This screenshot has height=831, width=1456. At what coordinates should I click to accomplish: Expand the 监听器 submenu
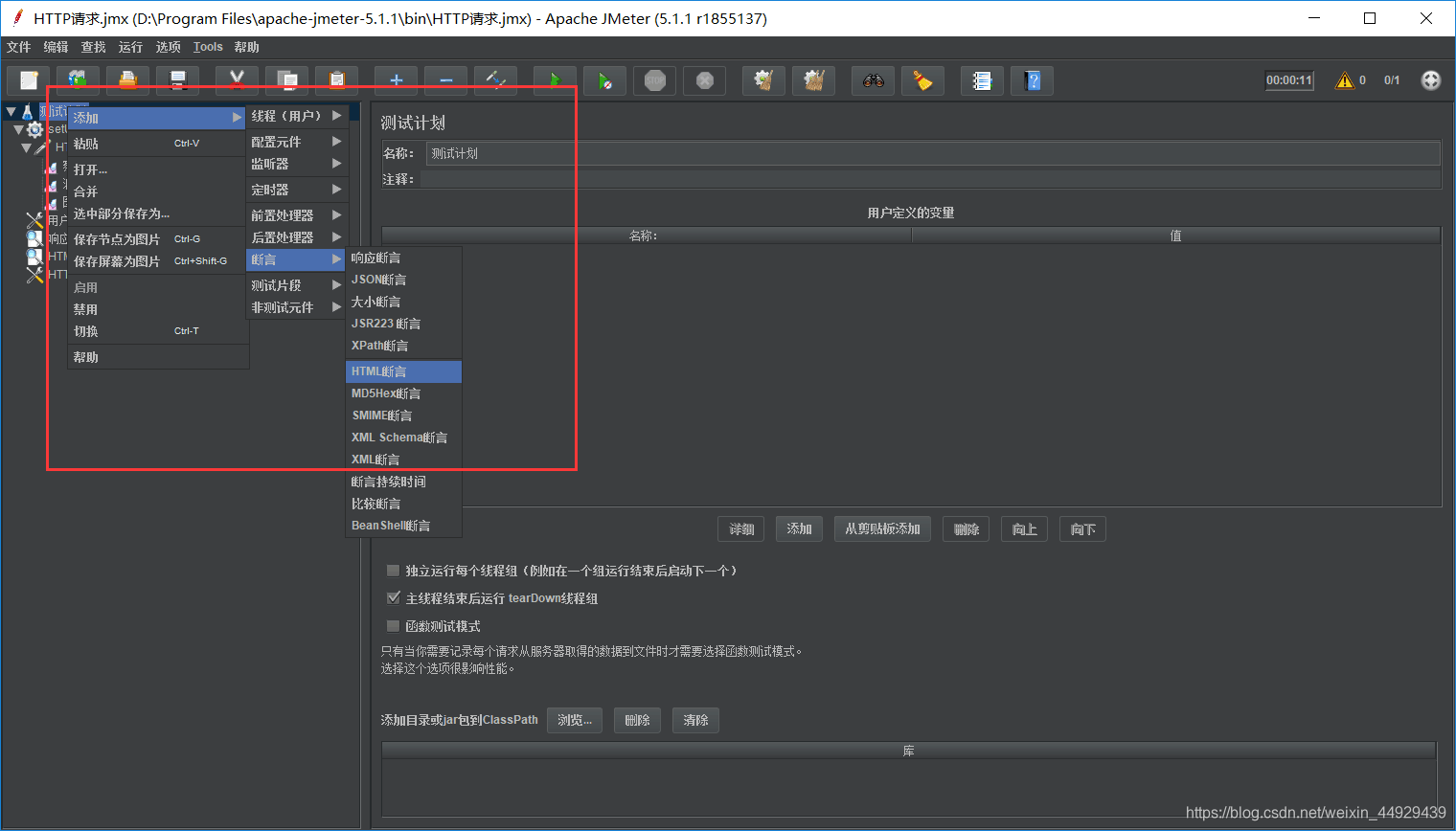point(297,164)
